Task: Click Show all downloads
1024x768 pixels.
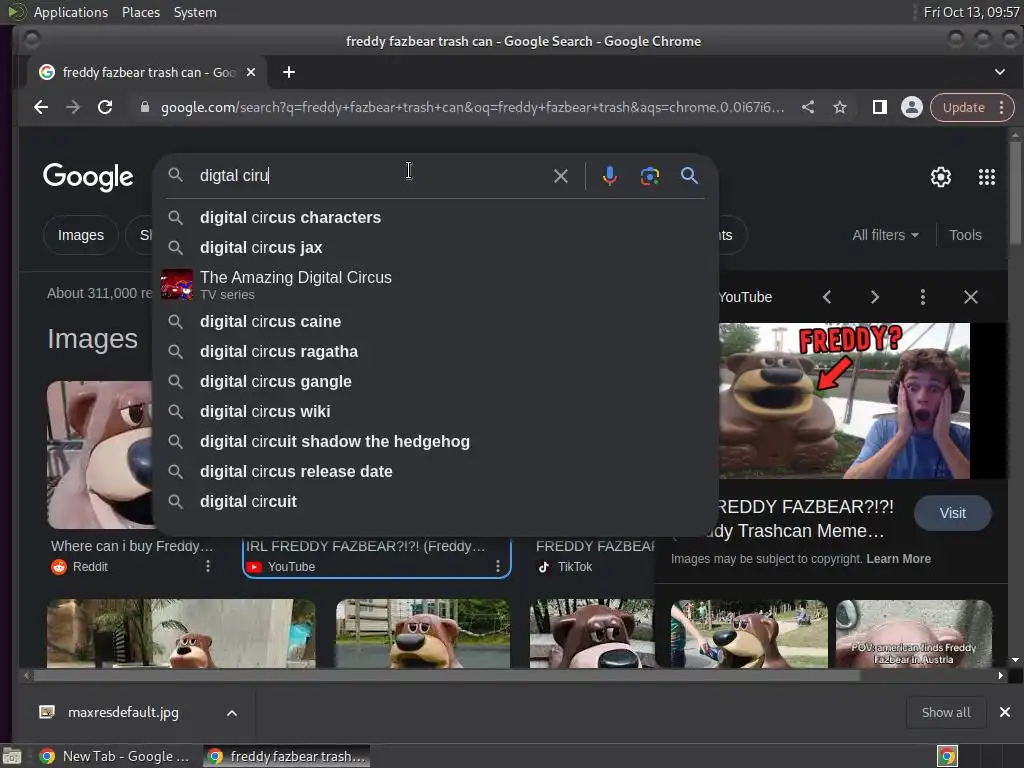Action: tap(946, 712)
